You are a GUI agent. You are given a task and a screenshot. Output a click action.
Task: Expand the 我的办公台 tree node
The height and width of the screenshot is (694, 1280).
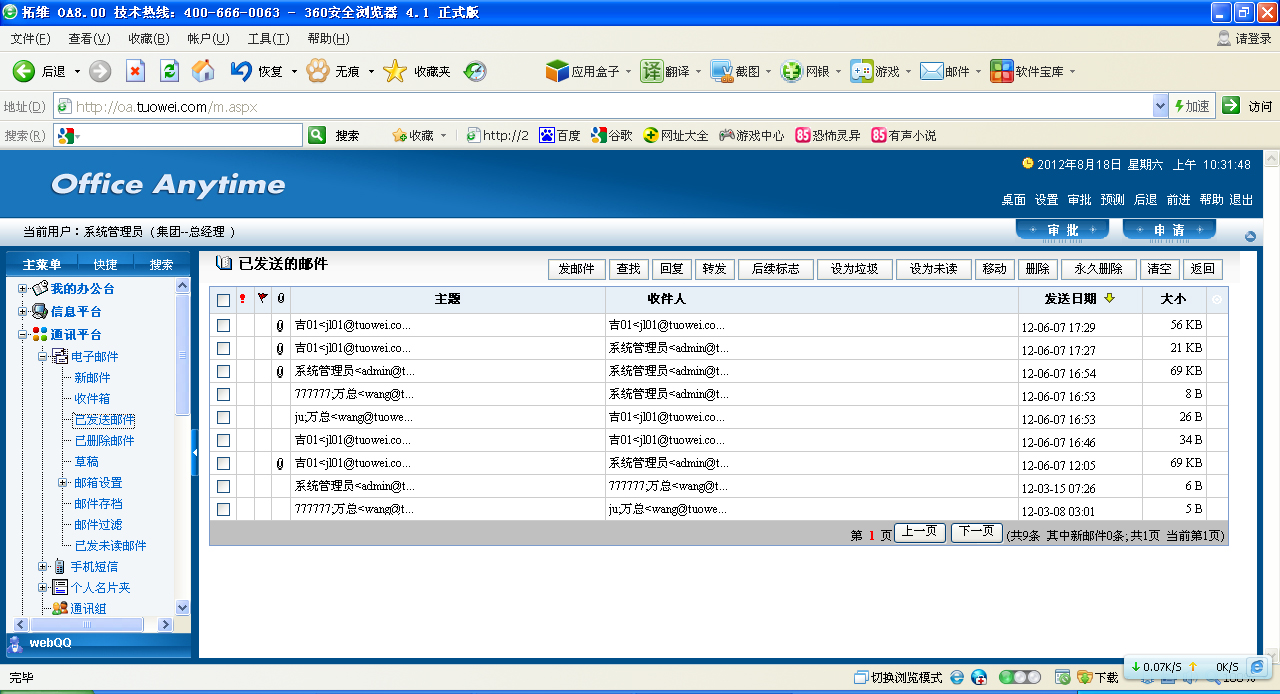(x=23, y=289)
